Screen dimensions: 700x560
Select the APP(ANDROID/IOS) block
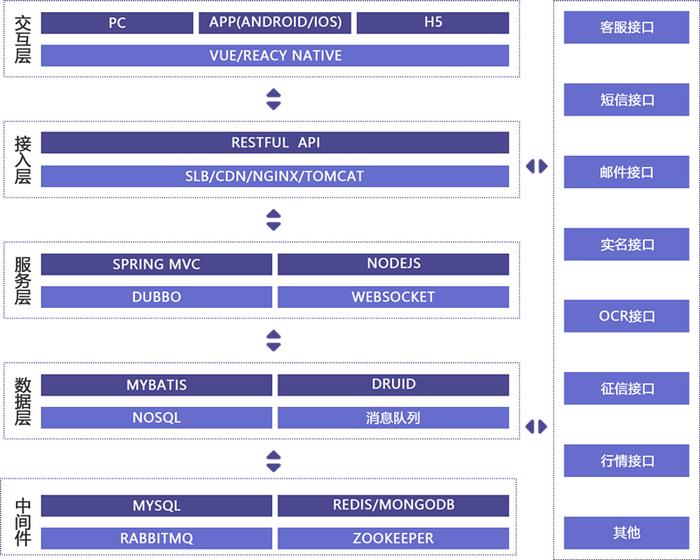pyautogui.click(x=275, y=23)
